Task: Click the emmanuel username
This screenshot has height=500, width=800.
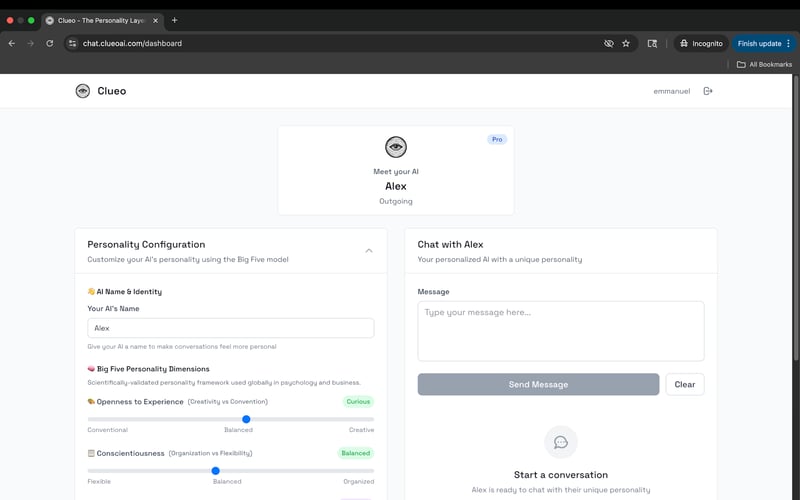Action: 671,91
